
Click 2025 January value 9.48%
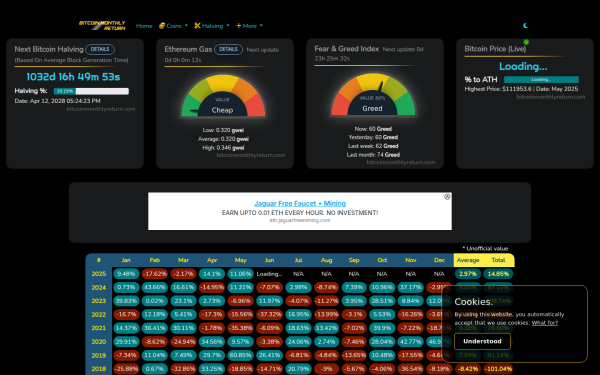pyautogui.click(x=126, y=274)
